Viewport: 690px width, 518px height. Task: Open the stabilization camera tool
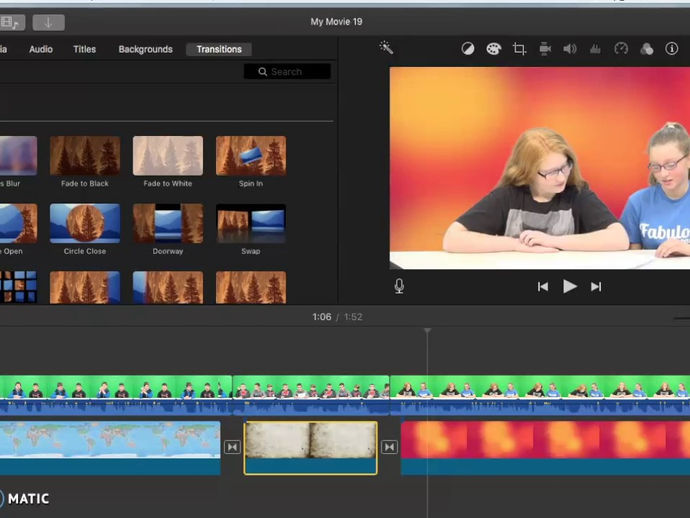545,48
